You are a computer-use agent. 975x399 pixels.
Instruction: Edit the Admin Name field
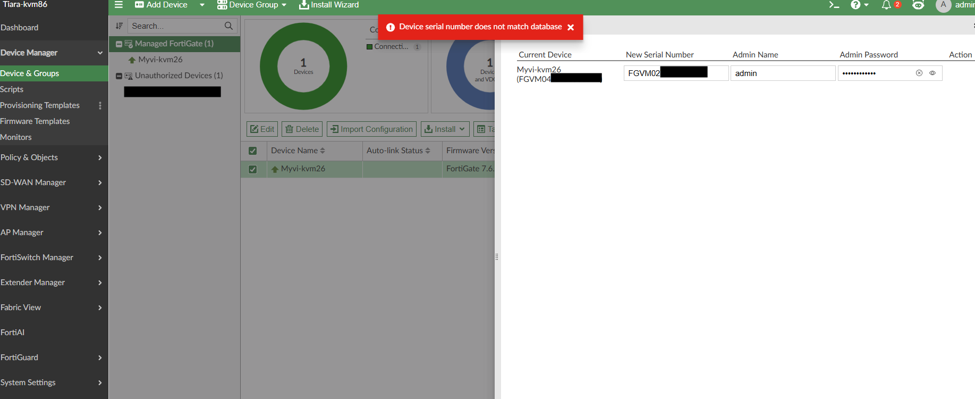[783, 73]
